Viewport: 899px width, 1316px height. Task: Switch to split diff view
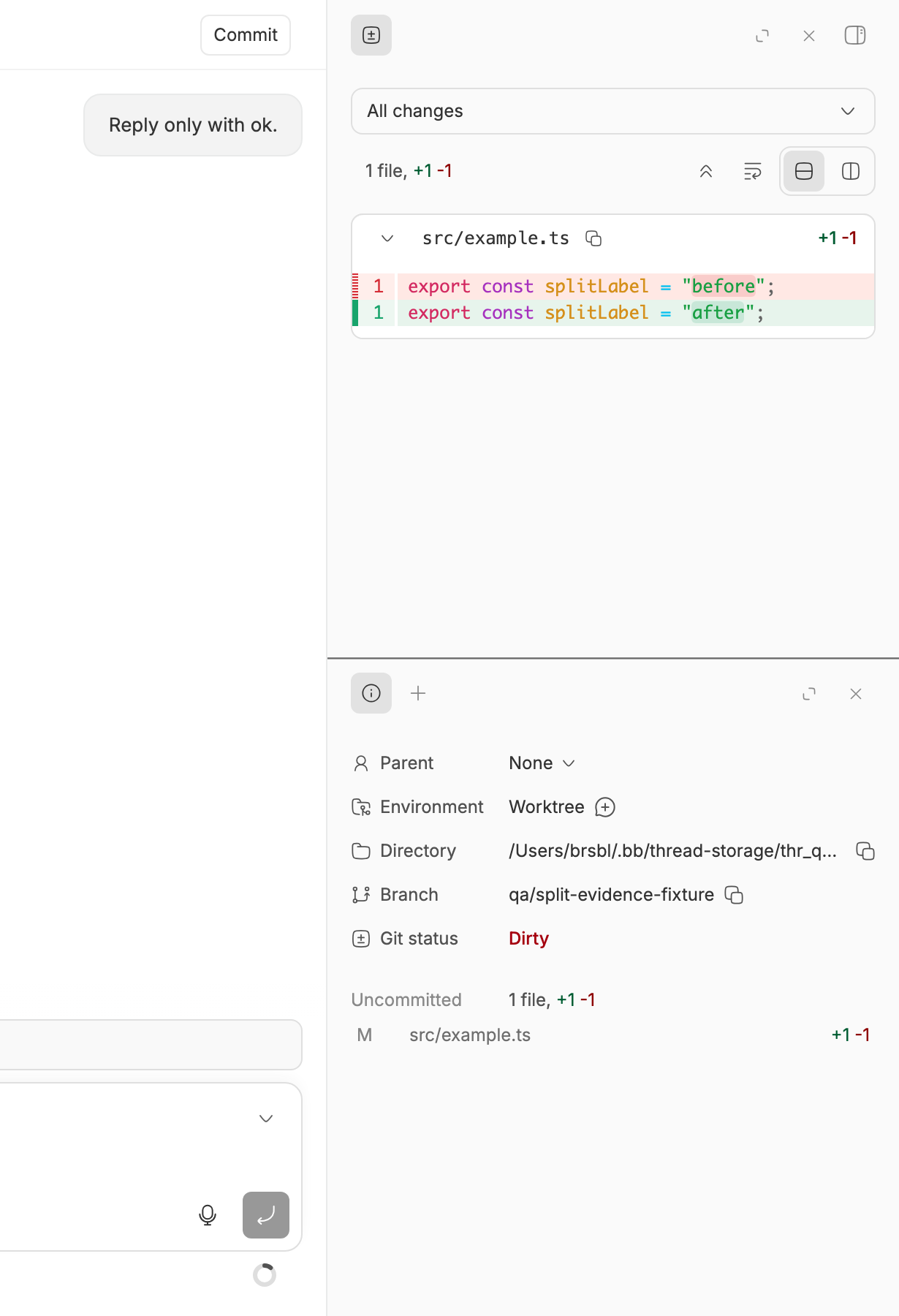pos(851,171)
